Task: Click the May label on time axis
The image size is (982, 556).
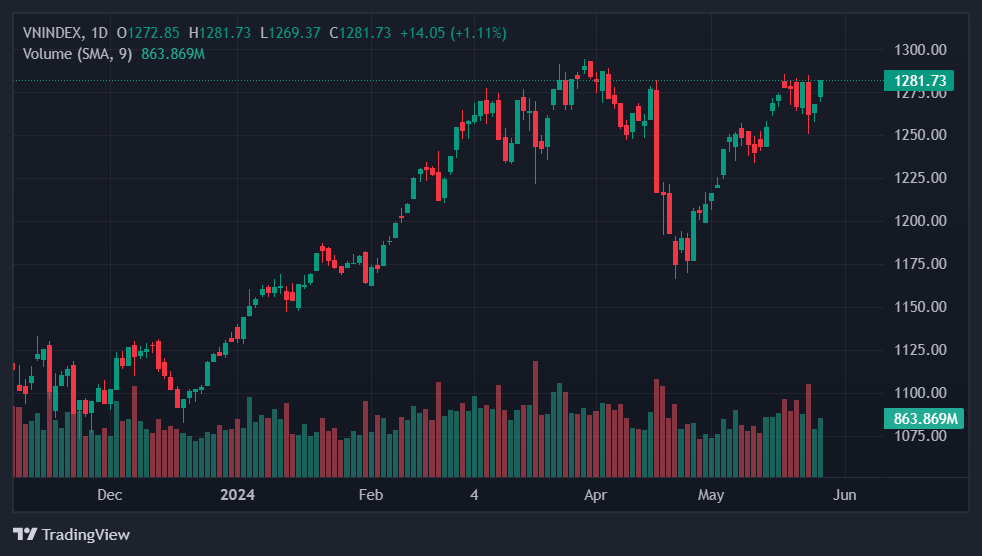Action: [711, 495]
